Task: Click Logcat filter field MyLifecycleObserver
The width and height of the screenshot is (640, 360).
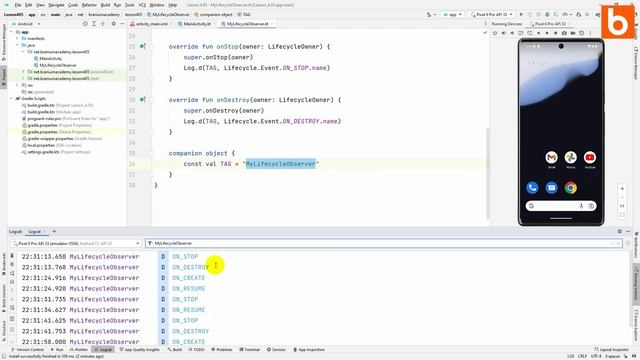Action: click(x=383, y=243)
